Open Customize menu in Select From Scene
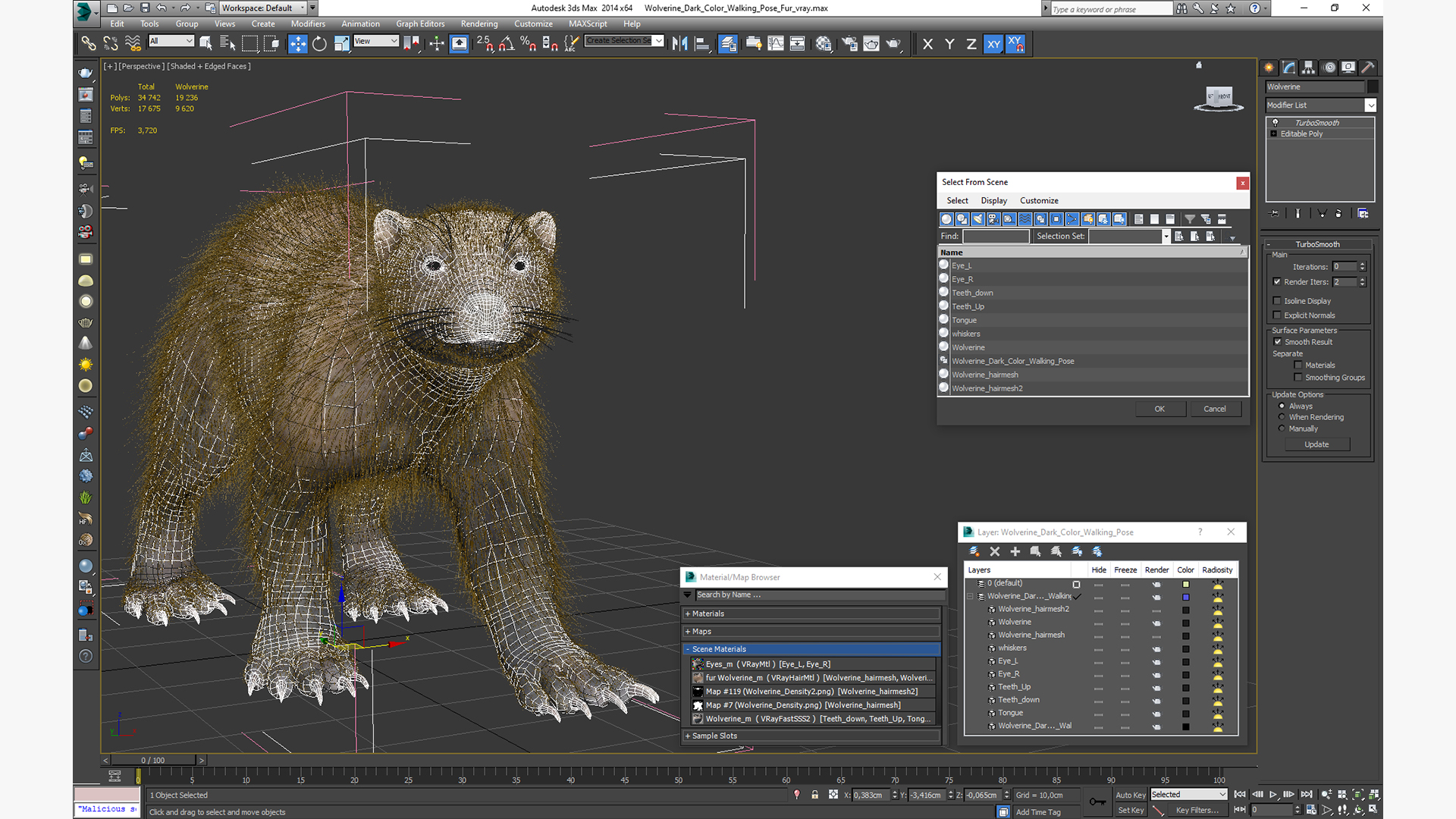 [1039, 200]
